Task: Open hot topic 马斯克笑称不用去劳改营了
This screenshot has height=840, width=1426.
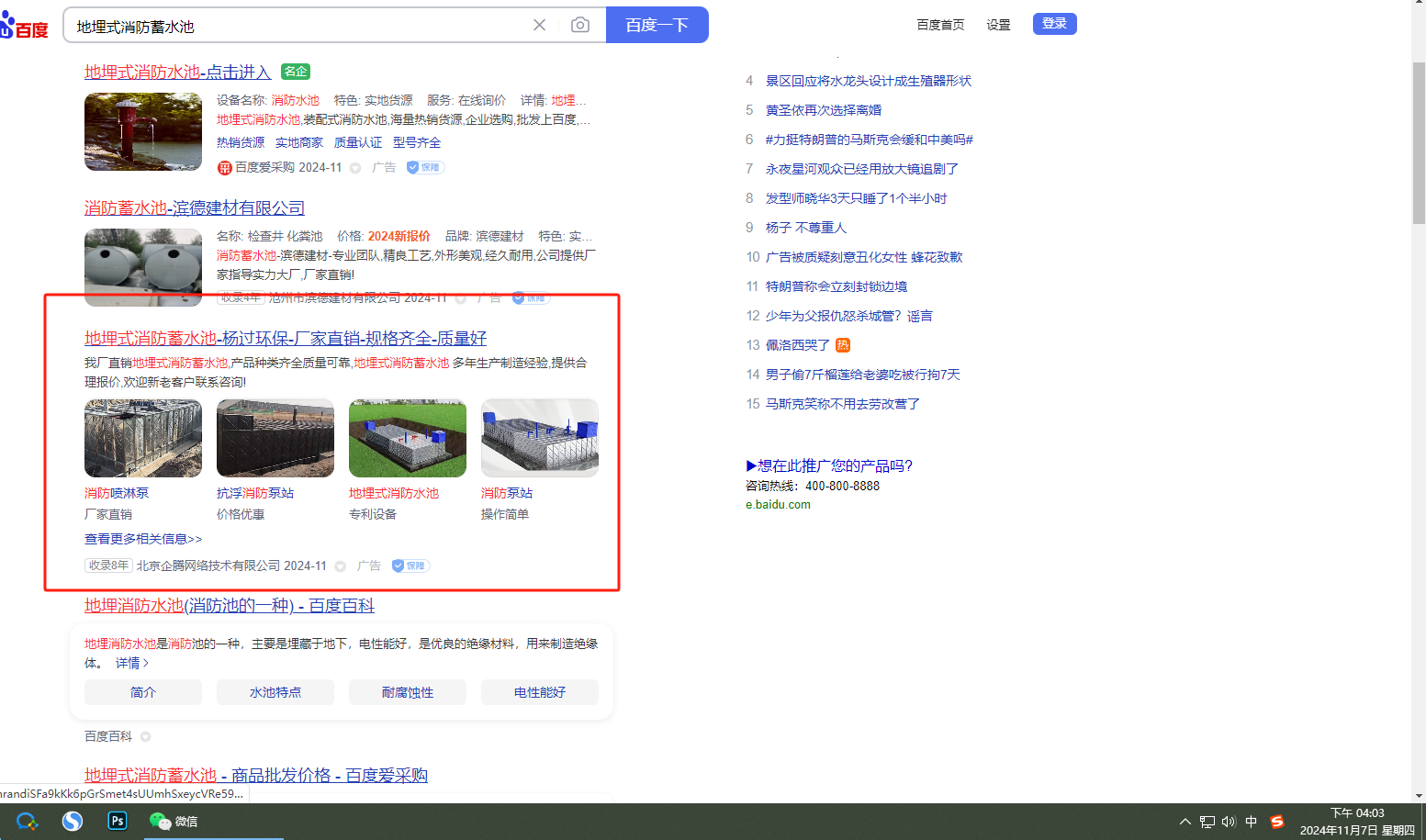Action: 843,404
